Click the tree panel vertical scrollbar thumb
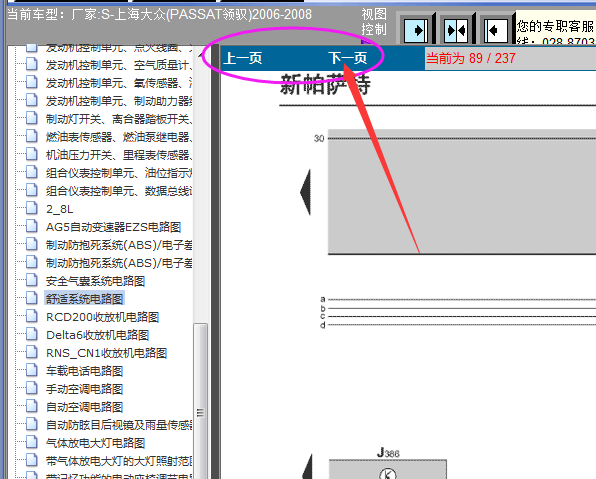The height and width of the screenshot is (479, 596). 200,401
